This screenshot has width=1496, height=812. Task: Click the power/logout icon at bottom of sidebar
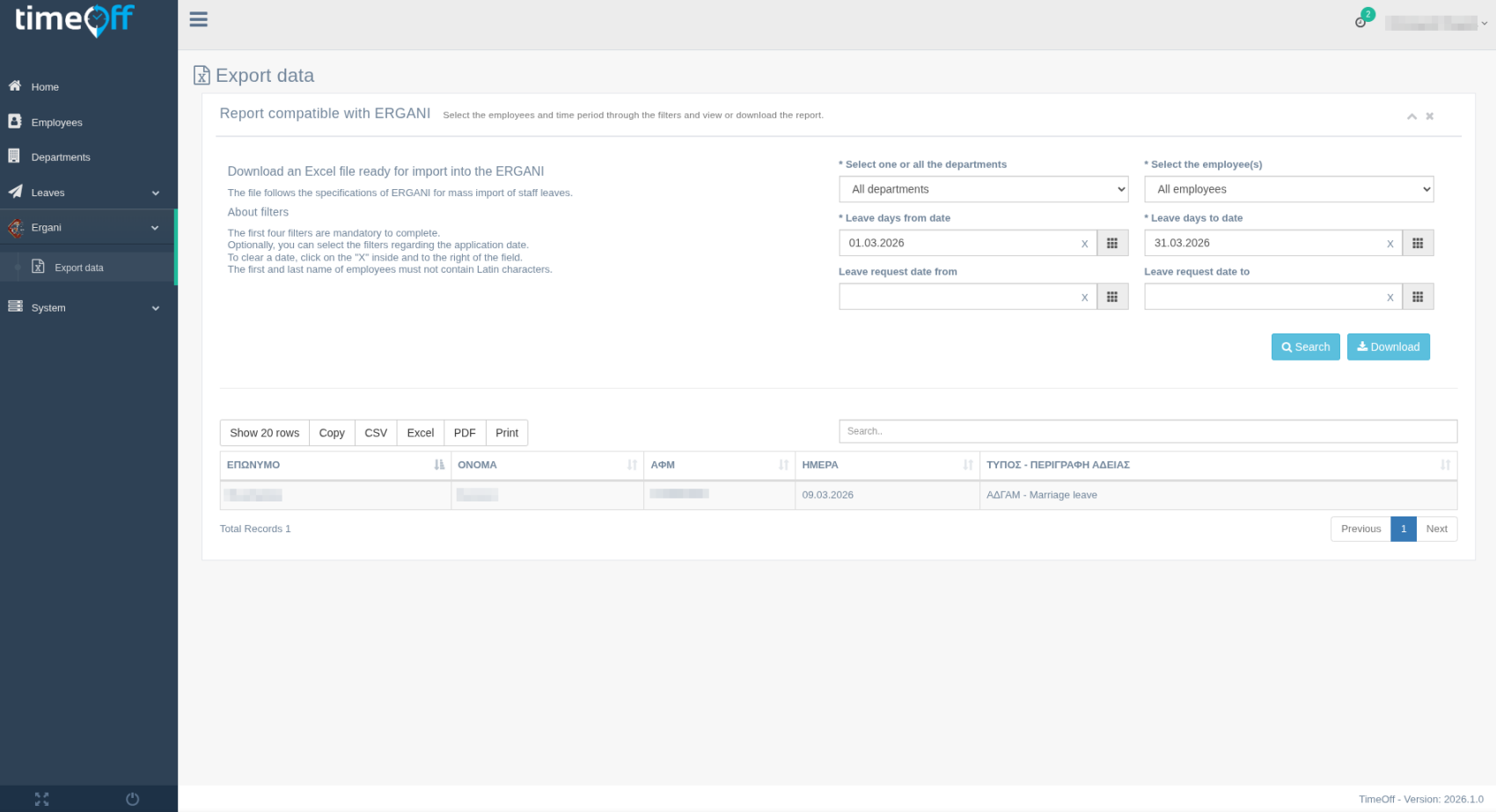(x=132, y=799)
